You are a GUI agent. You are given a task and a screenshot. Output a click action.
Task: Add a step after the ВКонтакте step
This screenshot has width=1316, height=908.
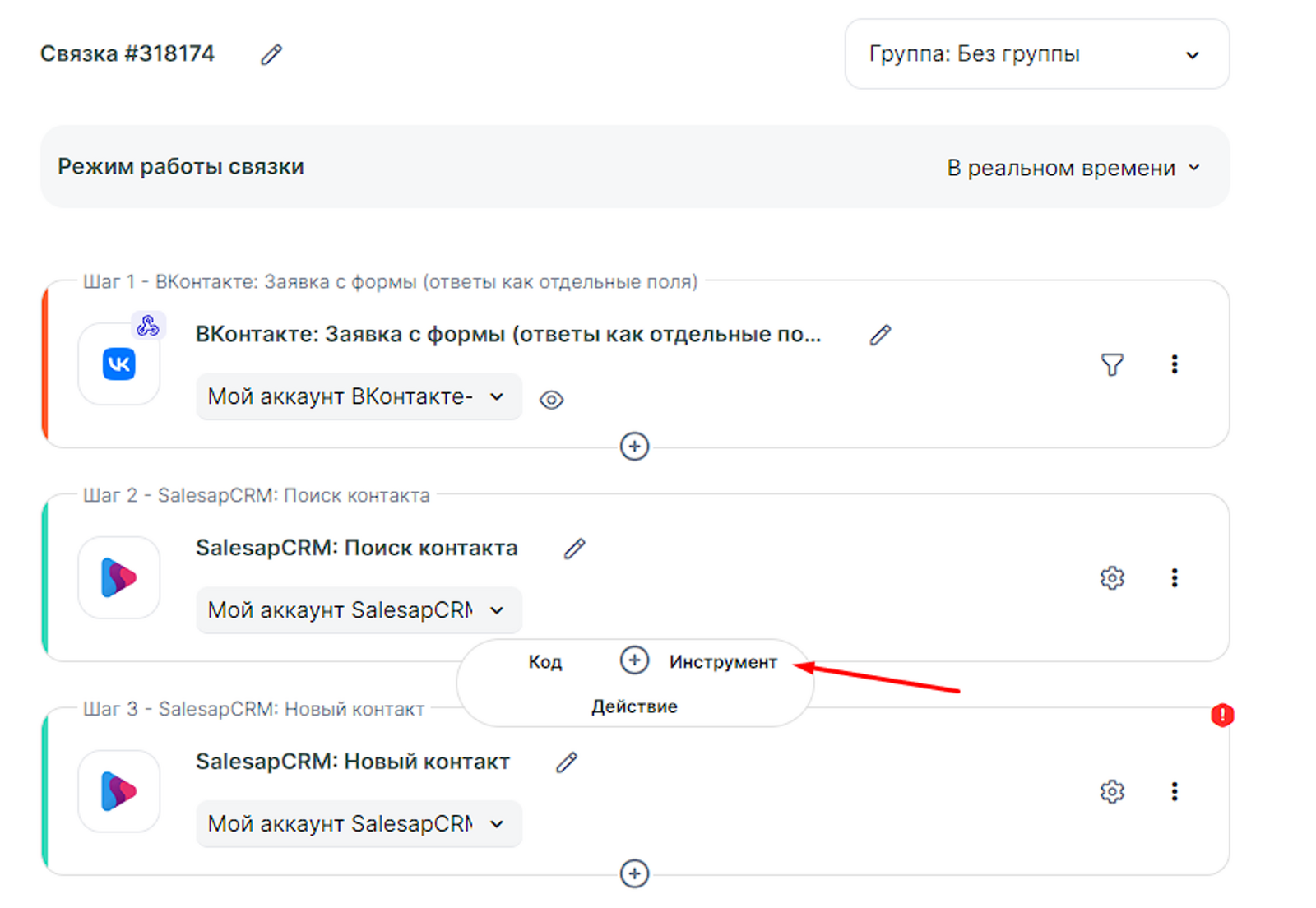[634, 447]
